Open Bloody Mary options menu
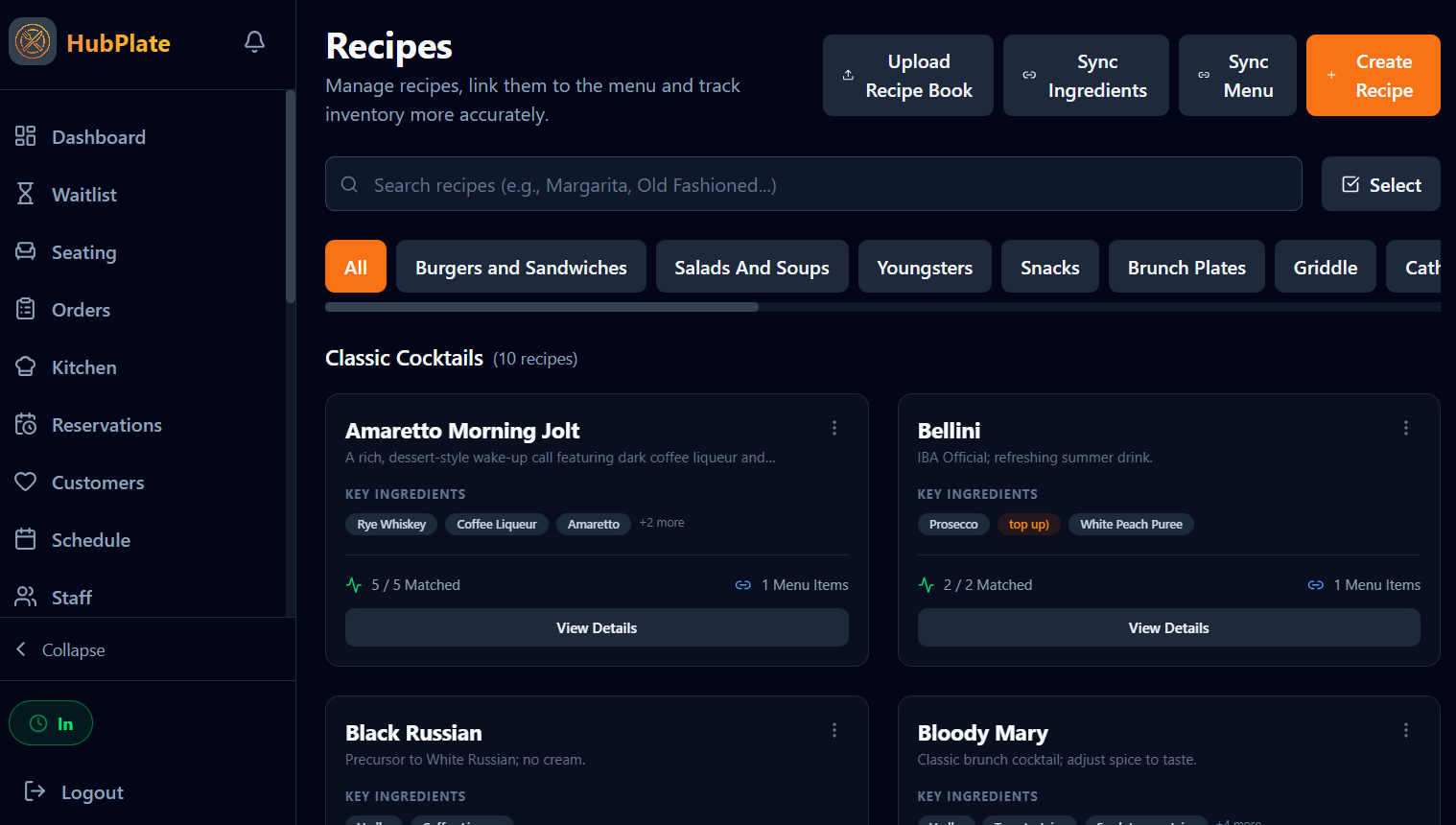Image resolution: width=1456 pixels, height=825 pixels. point(1406,730)
